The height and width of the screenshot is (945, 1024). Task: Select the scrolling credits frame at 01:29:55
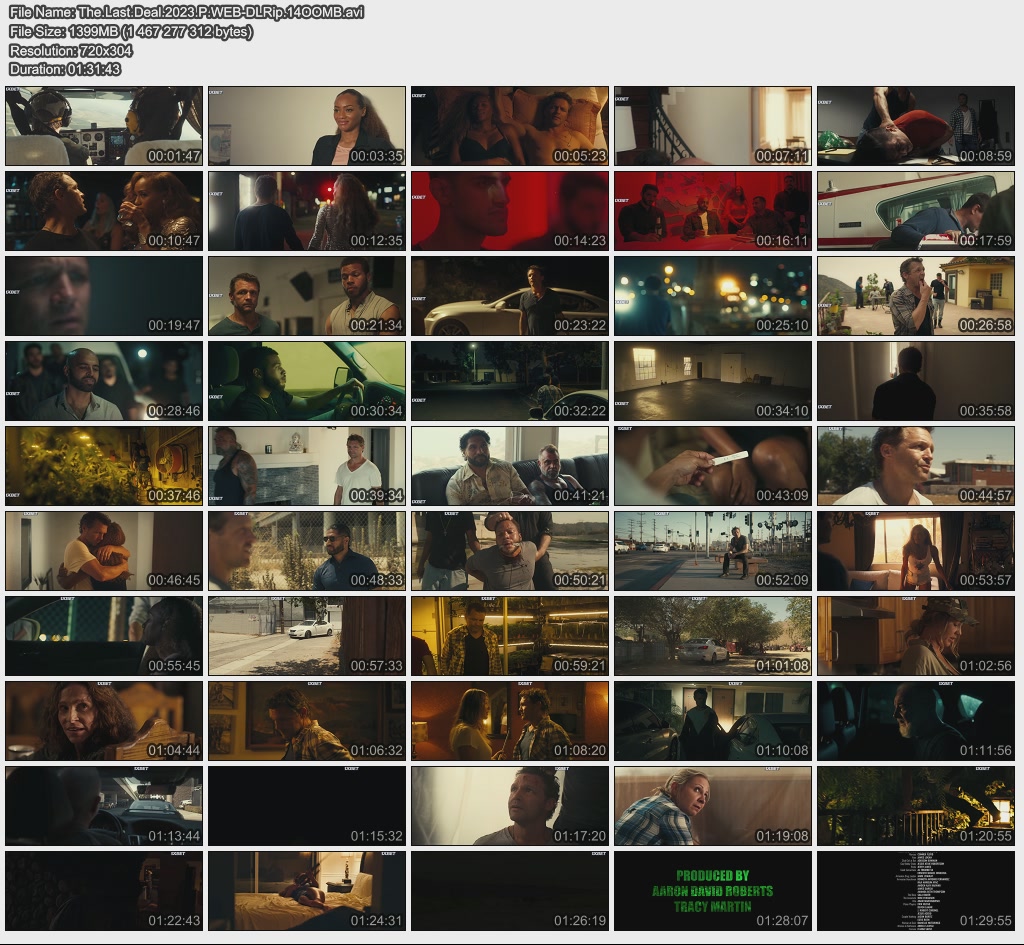916,891
